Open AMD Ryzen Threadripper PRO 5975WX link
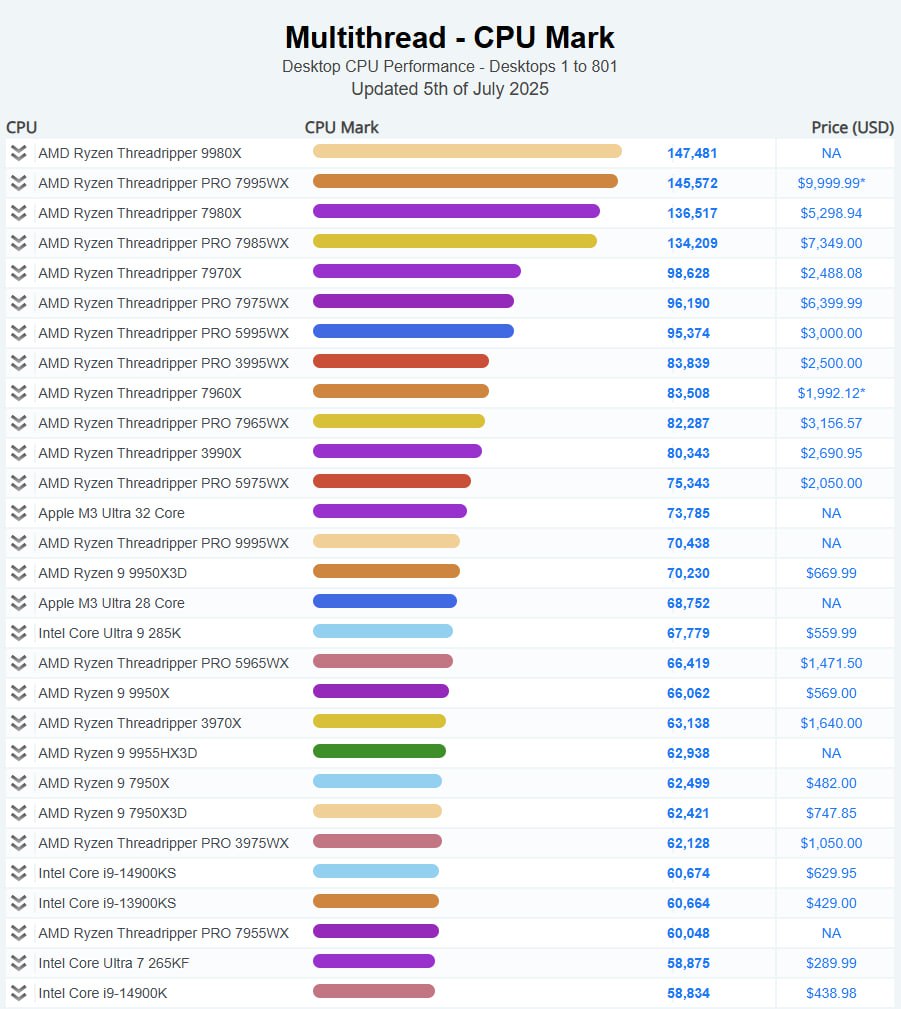 pos(163,483)
